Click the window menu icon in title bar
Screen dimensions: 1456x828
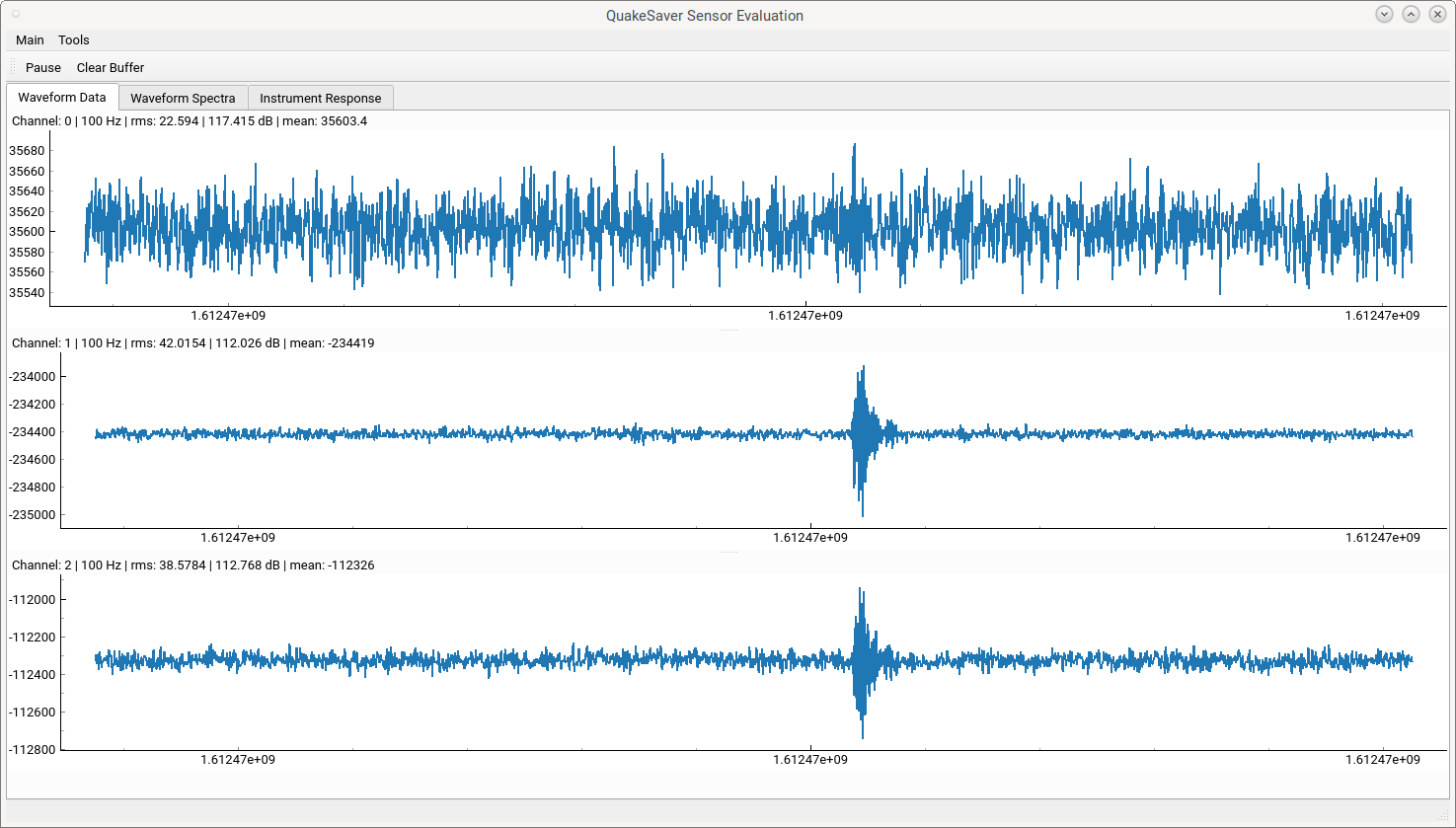(x=16, y=14)
